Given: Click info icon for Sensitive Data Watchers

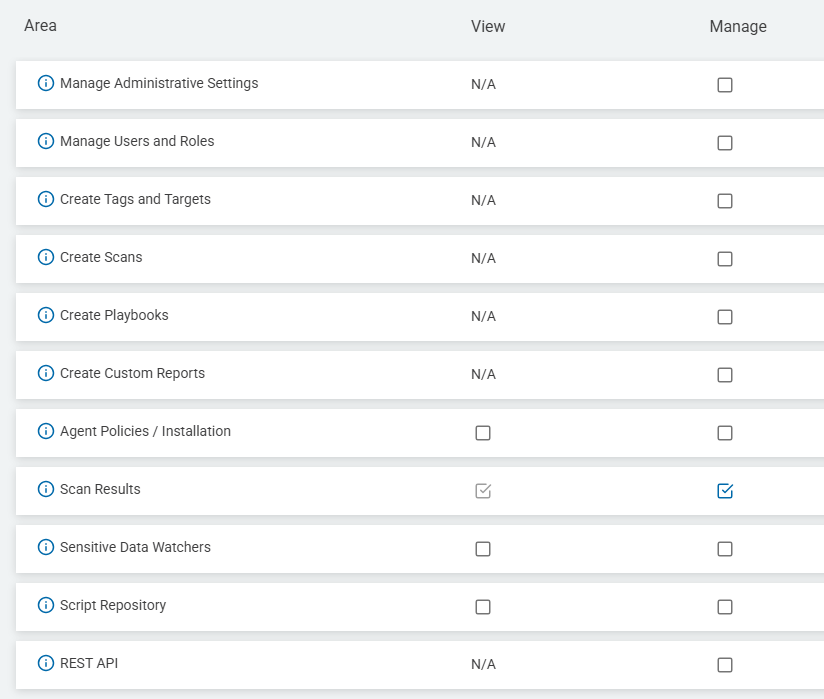Looking at the screenshot, I should [45, 548].
